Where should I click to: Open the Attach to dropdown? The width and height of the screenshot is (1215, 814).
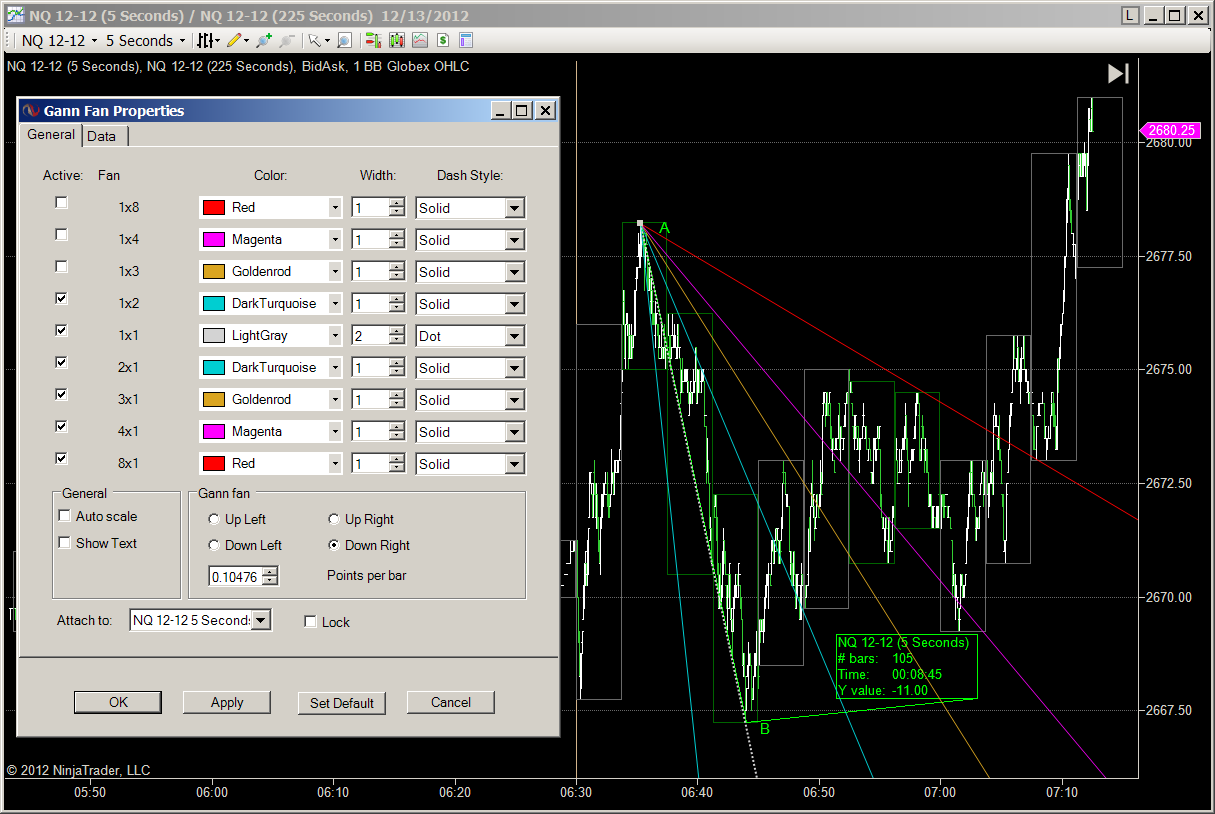coord(260,620)
